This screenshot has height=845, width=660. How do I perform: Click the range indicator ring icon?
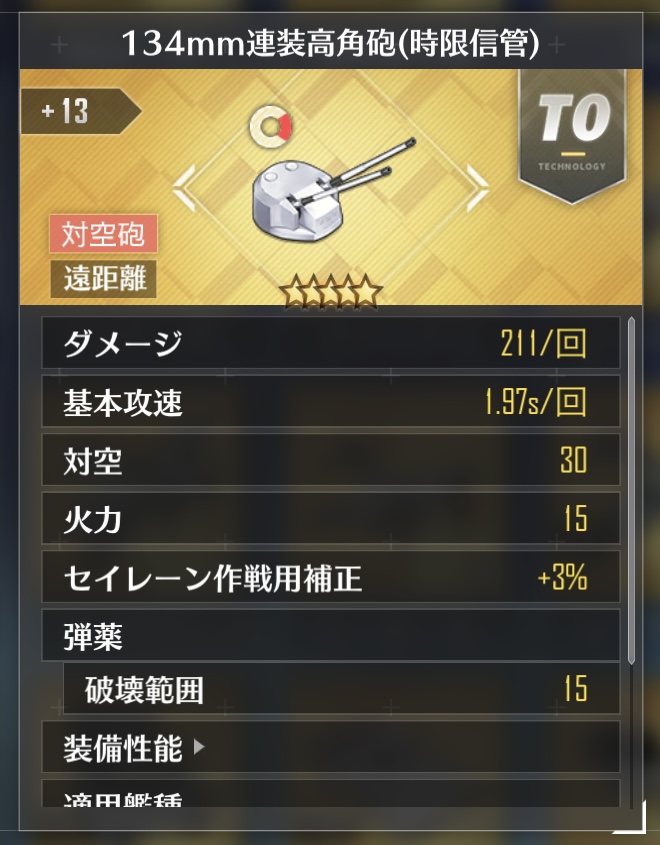[x=270, y=127]
